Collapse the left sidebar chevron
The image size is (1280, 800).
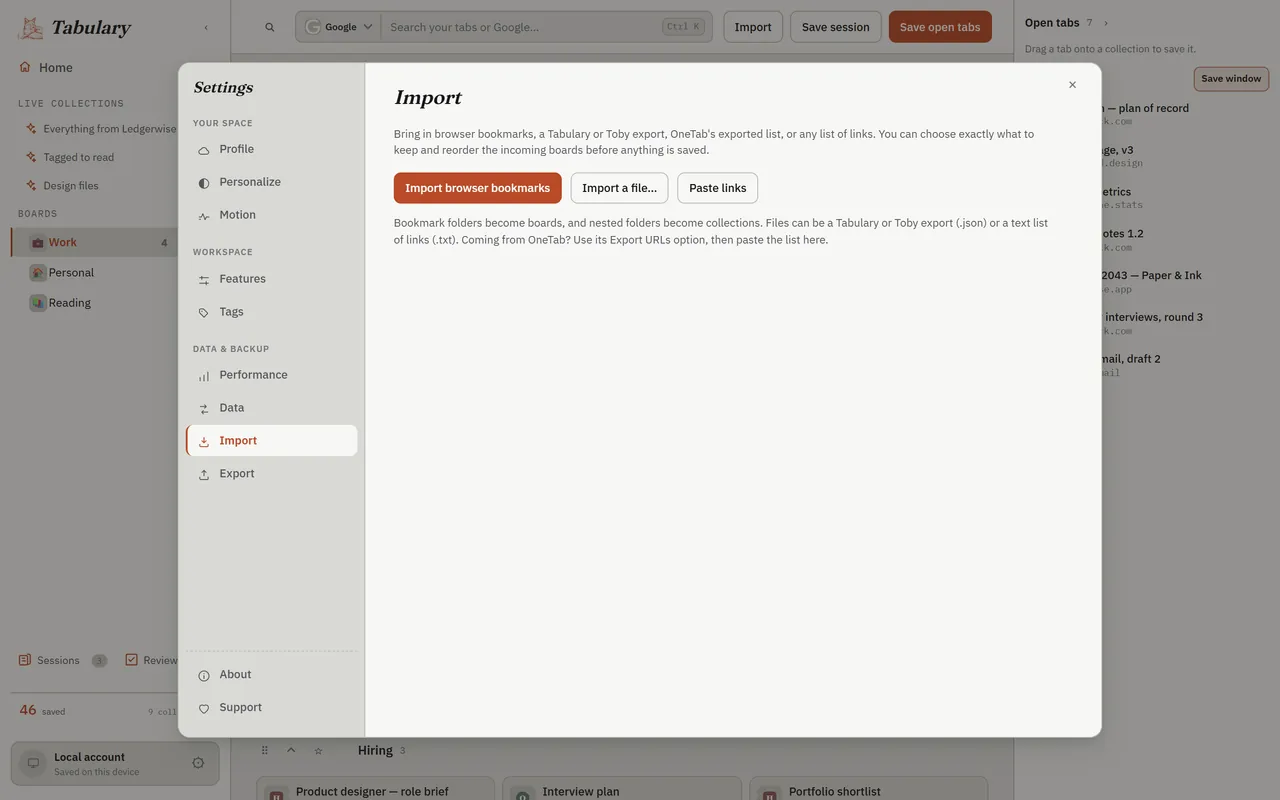(x=206, y=28)
